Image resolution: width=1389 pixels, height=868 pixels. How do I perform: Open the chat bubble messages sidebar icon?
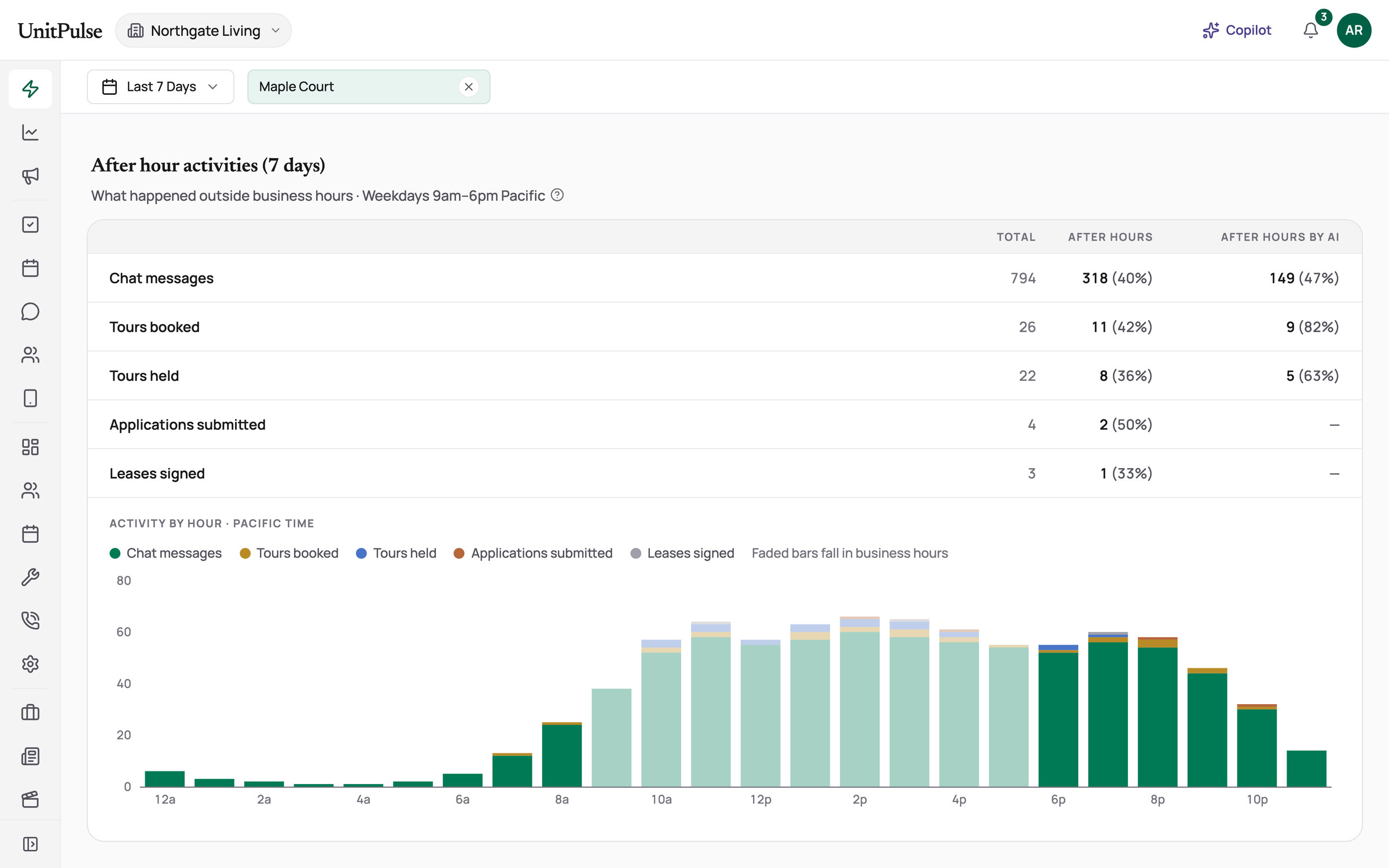coord(30,311)
